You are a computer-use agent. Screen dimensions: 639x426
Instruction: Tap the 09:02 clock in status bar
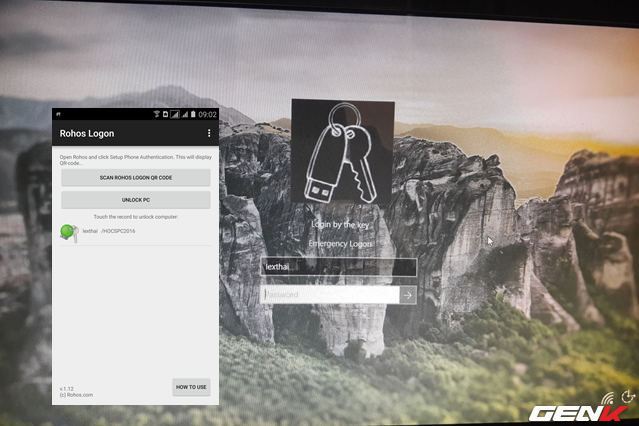pyautogui.click(x=206, y=115)
